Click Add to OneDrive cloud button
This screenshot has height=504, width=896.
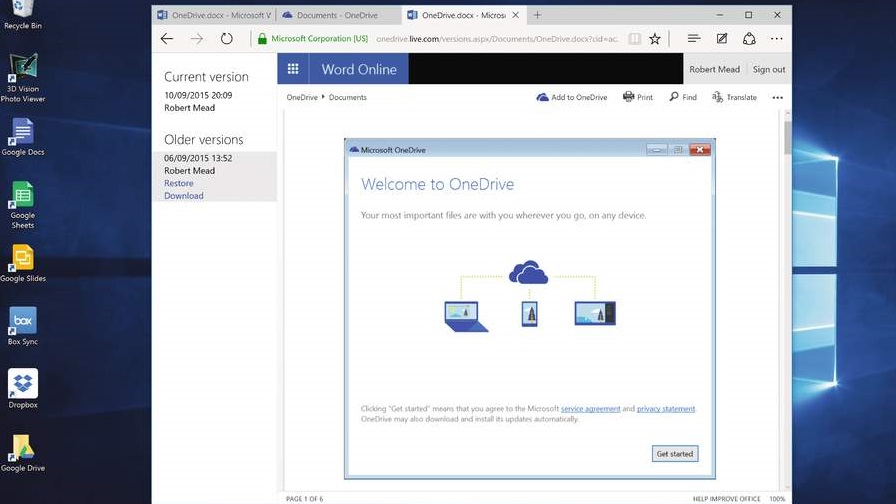click(571, 97)
